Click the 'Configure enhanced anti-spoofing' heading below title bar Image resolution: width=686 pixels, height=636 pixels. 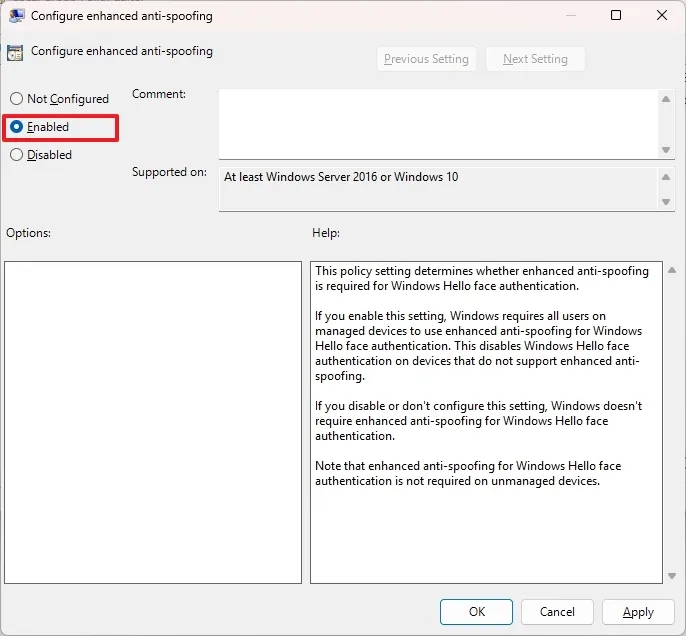(x=122, y=51)
